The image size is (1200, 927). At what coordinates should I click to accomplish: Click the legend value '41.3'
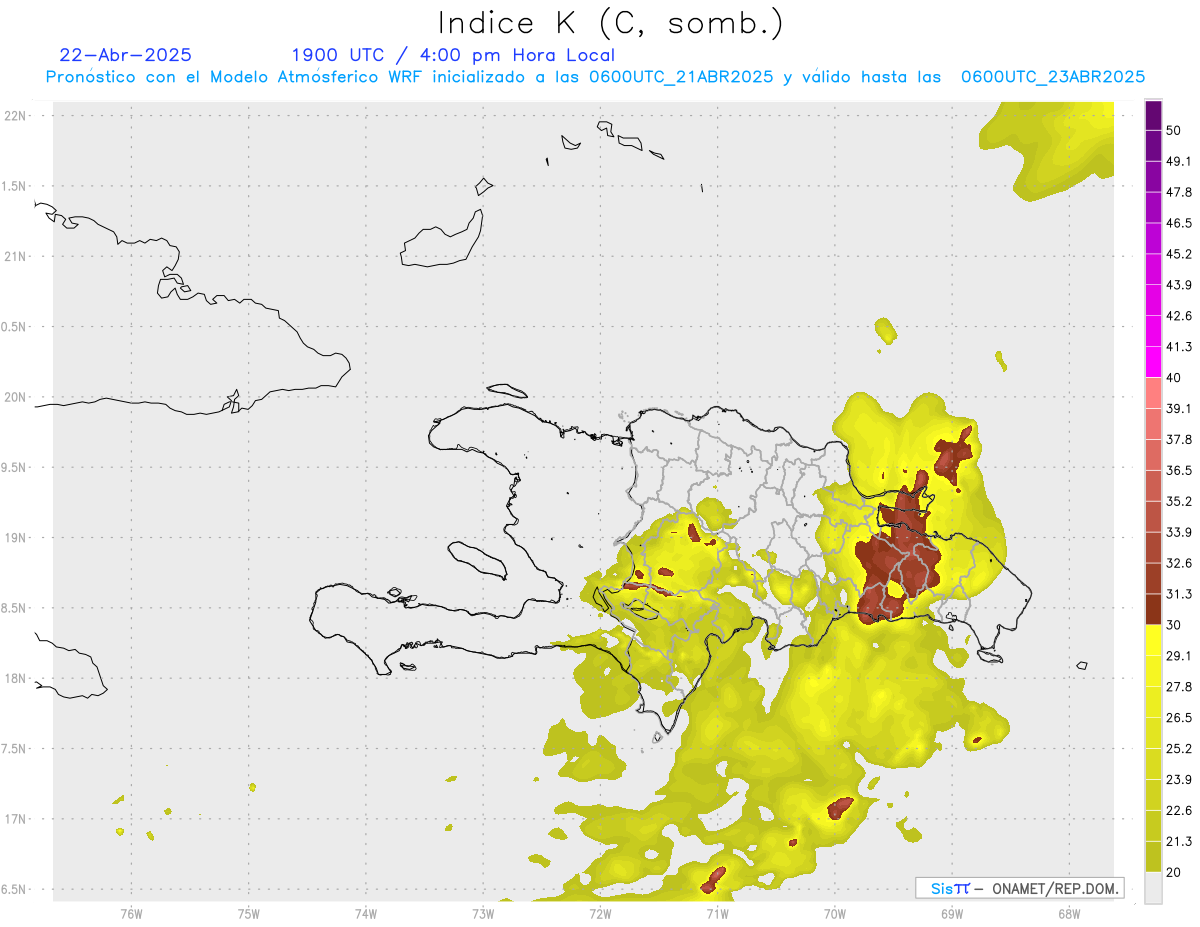point(1179,347)
